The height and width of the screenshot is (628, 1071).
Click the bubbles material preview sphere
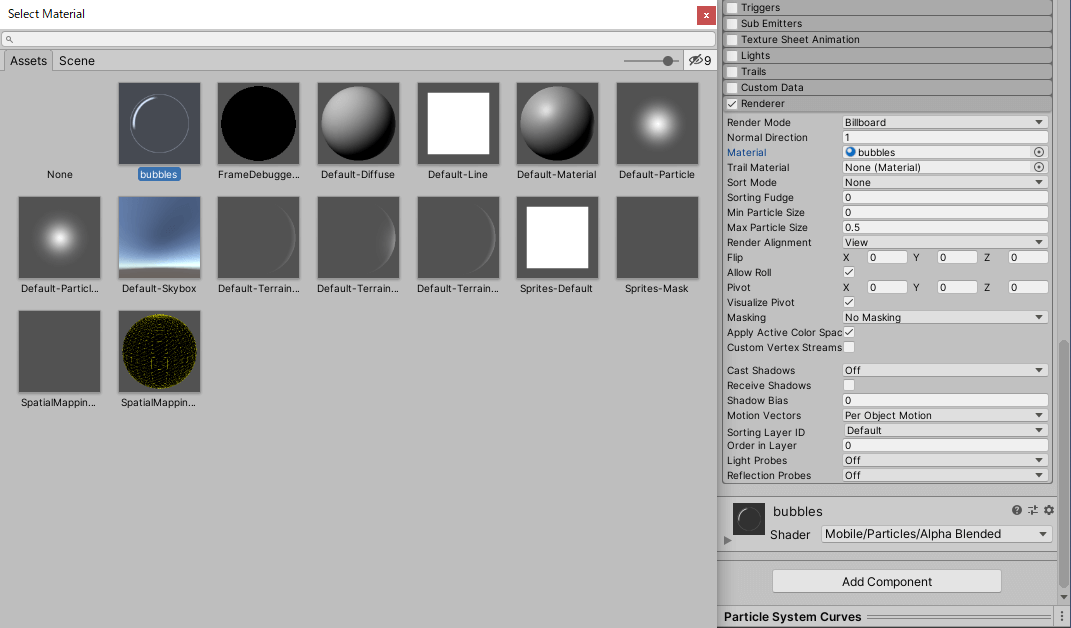[748, 519]
